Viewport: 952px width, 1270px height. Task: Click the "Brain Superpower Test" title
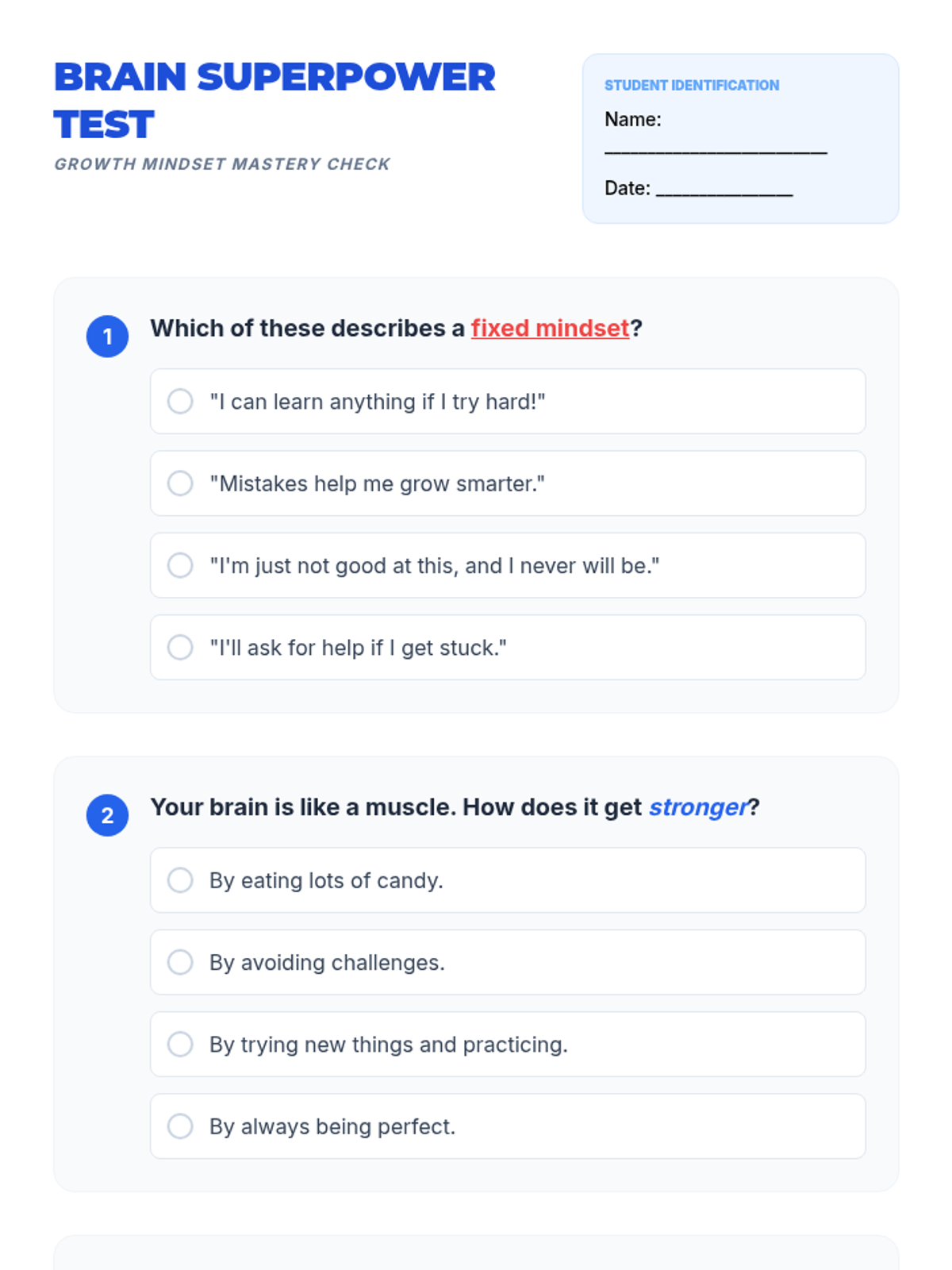coord(274,101)
